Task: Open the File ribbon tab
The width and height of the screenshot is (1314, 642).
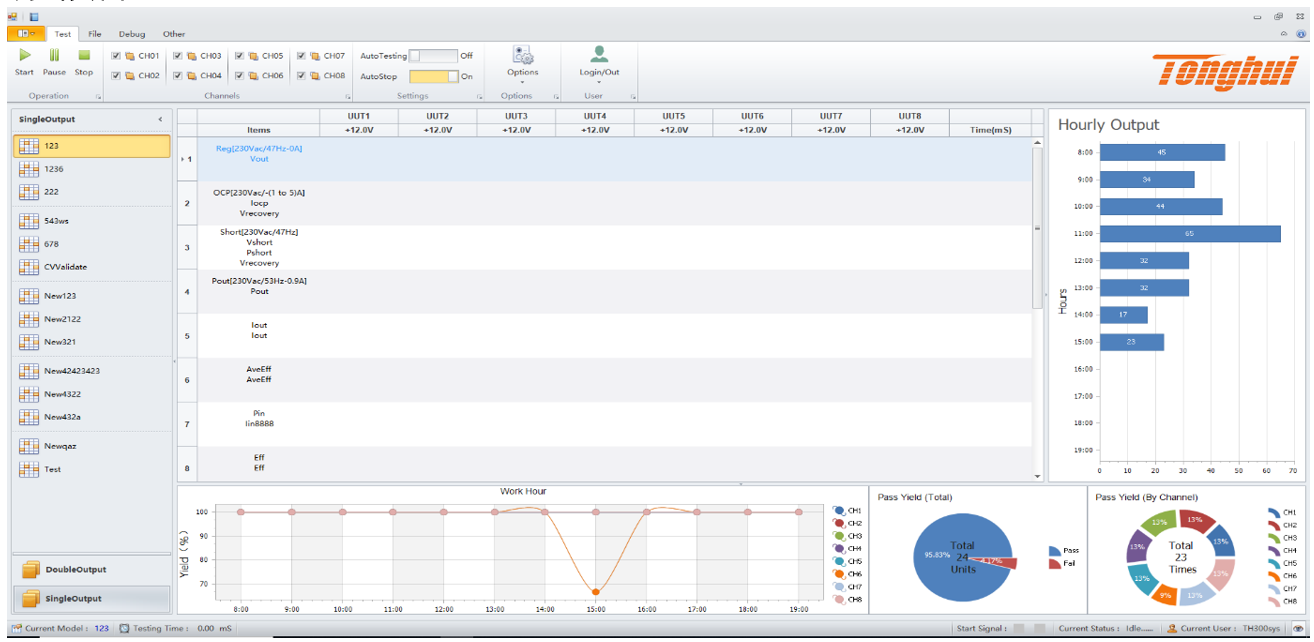Action: [95, 34]
